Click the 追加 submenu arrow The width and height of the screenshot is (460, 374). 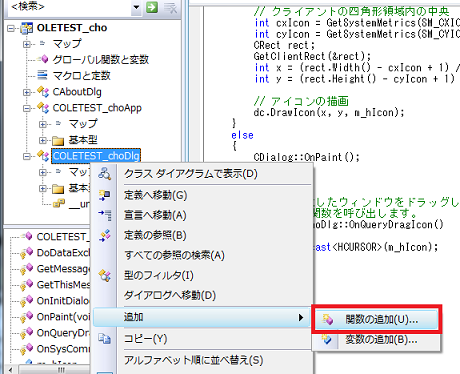301,317
